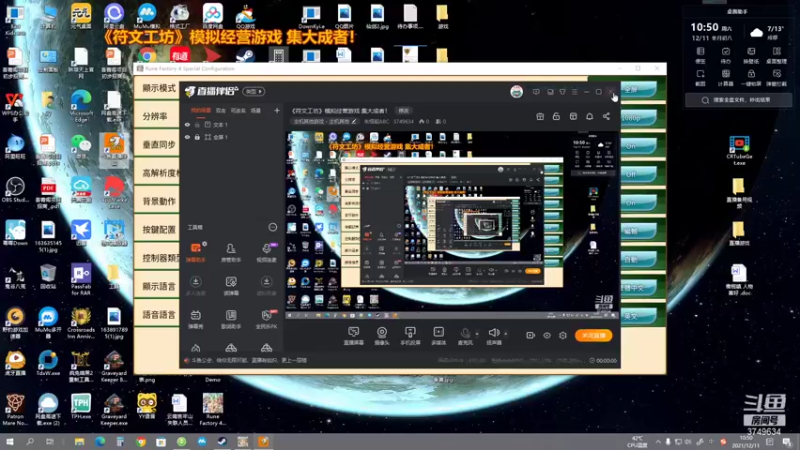
Task: Hide the 文本 1 source with eye icon
Action: pos(187,124)
